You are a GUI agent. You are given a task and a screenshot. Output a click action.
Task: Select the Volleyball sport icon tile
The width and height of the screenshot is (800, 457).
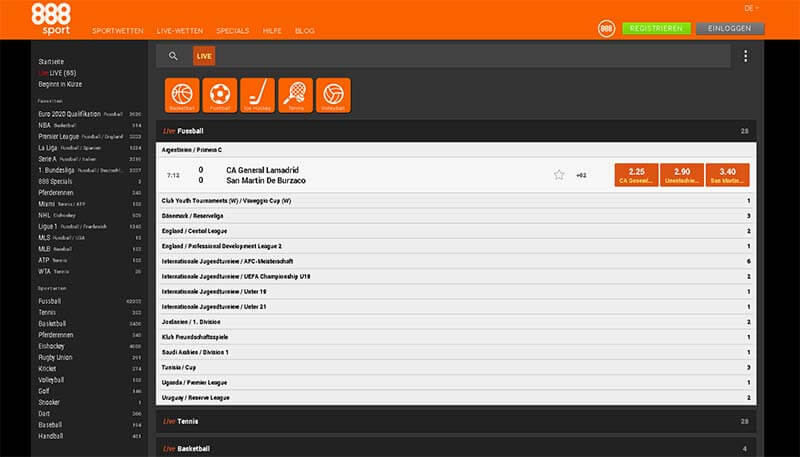[333, 95]
